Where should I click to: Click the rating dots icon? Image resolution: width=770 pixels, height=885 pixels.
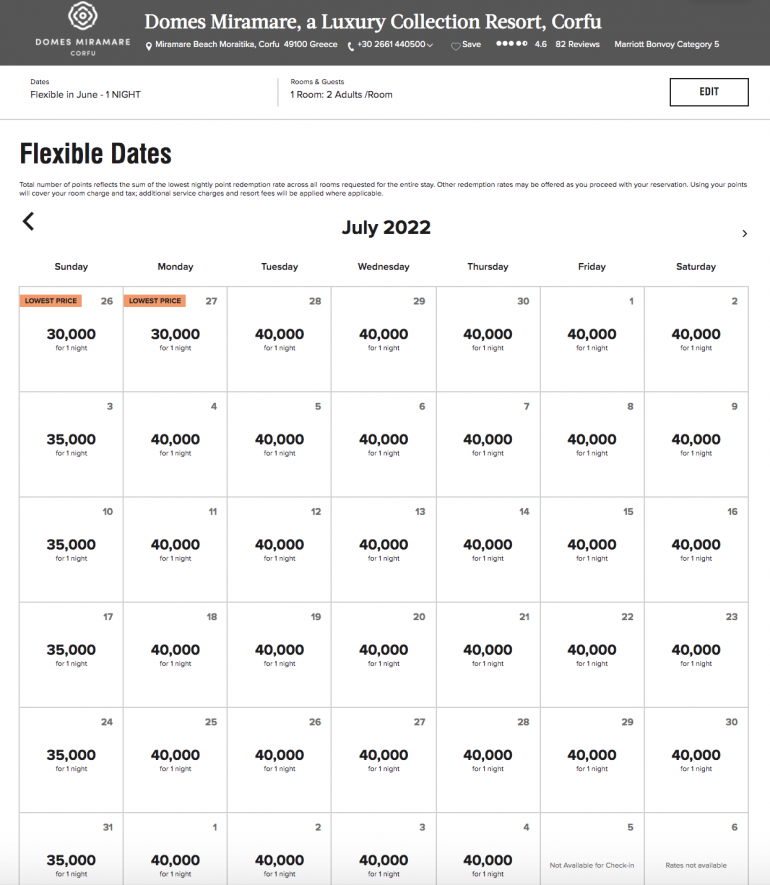click(511, 44)
